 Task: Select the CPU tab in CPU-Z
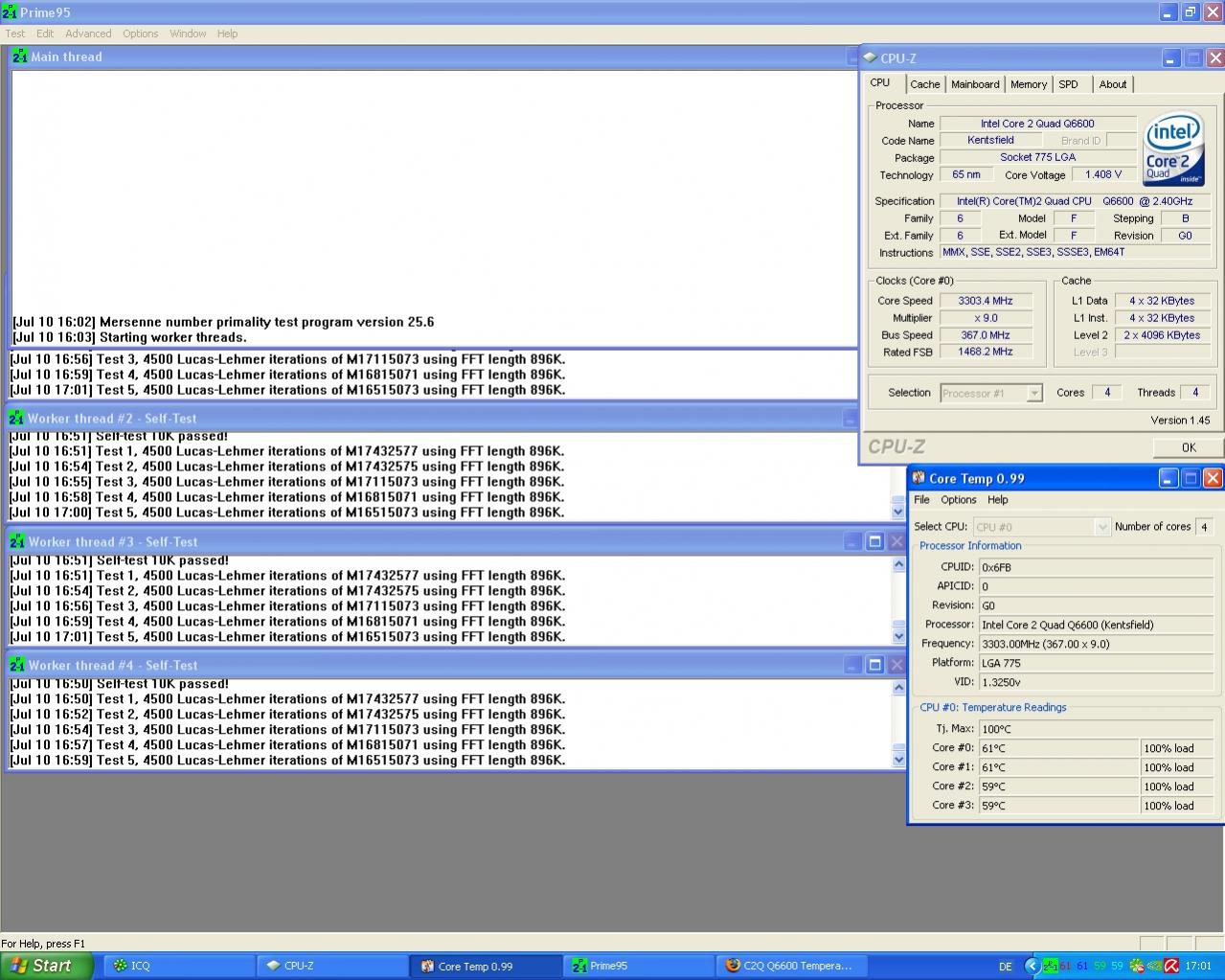(880, 82)
